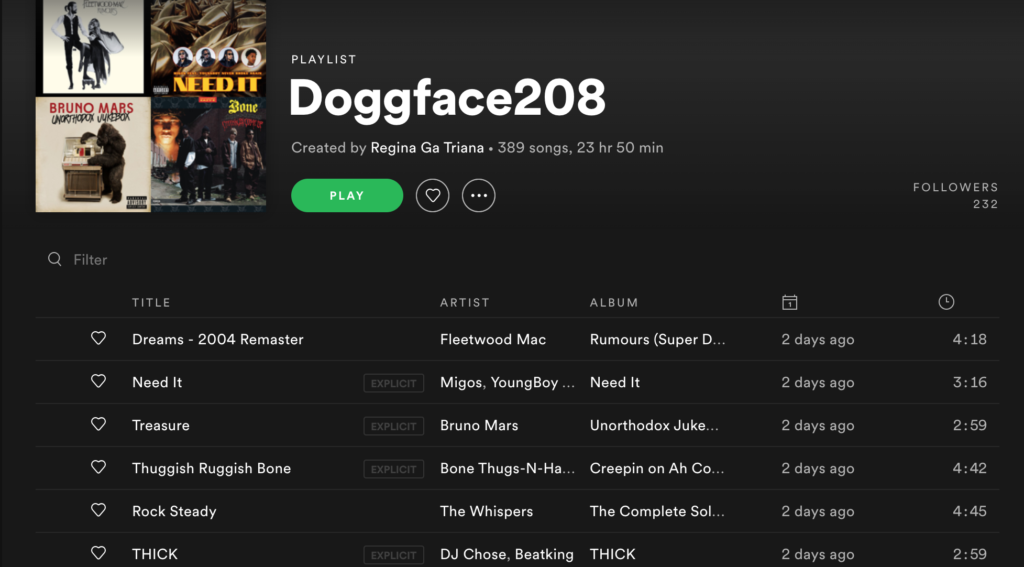Sort by the clock duration icon
The height and width of the screenshot is (567, 1024).
click(946, 302)
